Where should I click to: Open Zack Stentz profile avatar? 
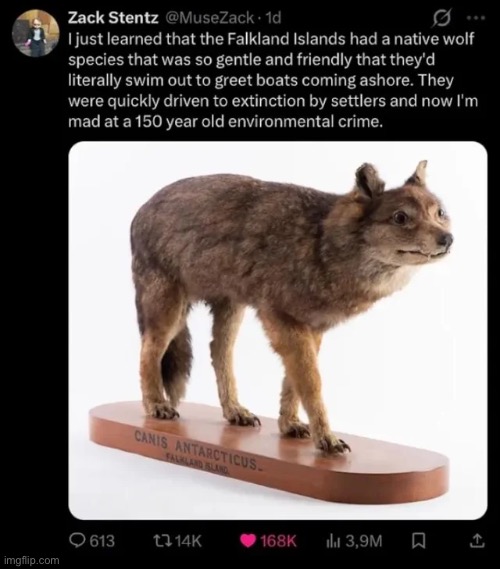point(36,33)
